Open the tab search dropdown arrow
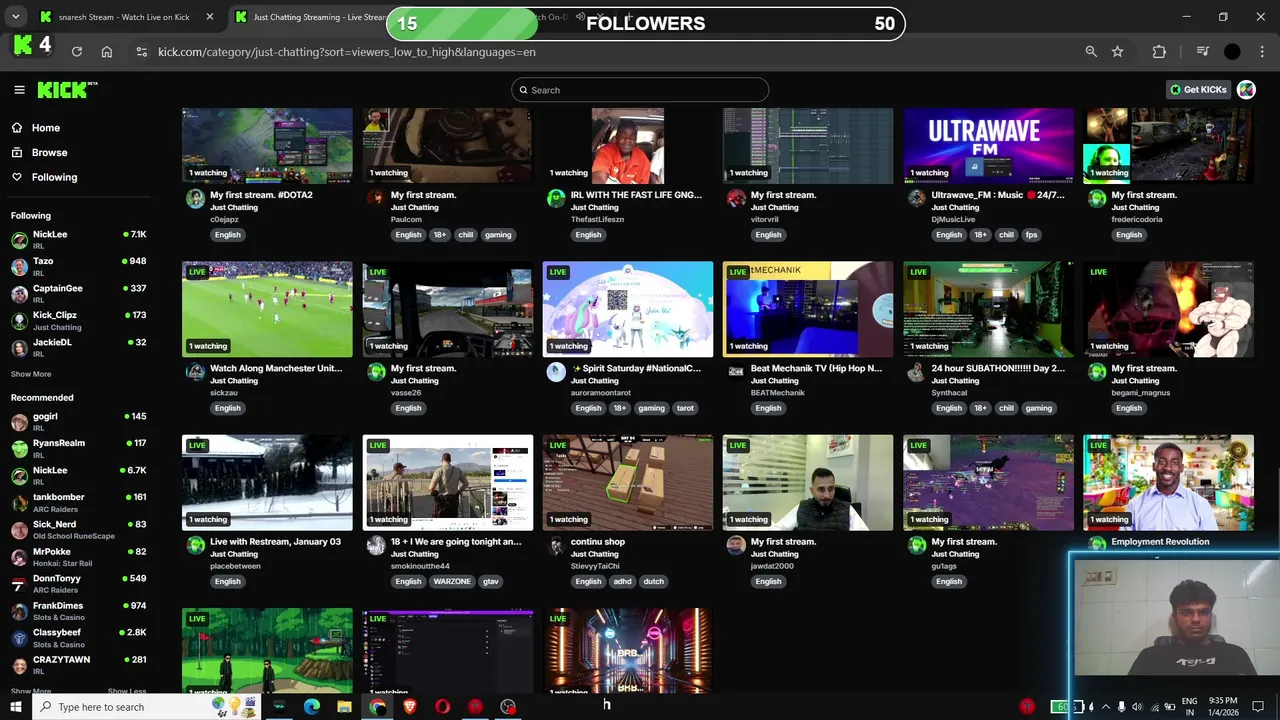This screenshot has width=1280, height=720. point(15,17)
